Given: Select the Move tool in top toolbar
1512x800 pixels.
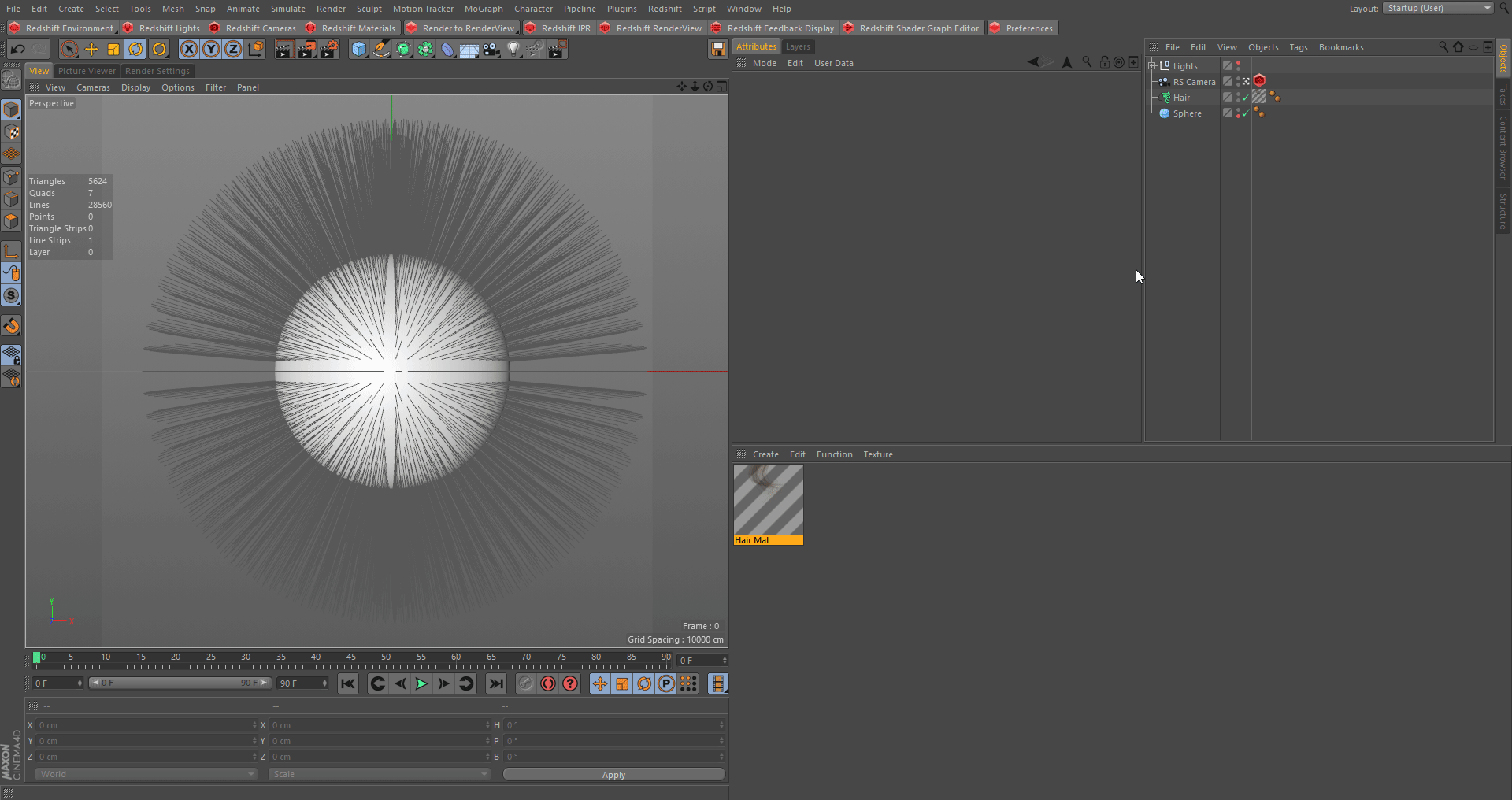Looking at the screenshot, I should [91, 50].
